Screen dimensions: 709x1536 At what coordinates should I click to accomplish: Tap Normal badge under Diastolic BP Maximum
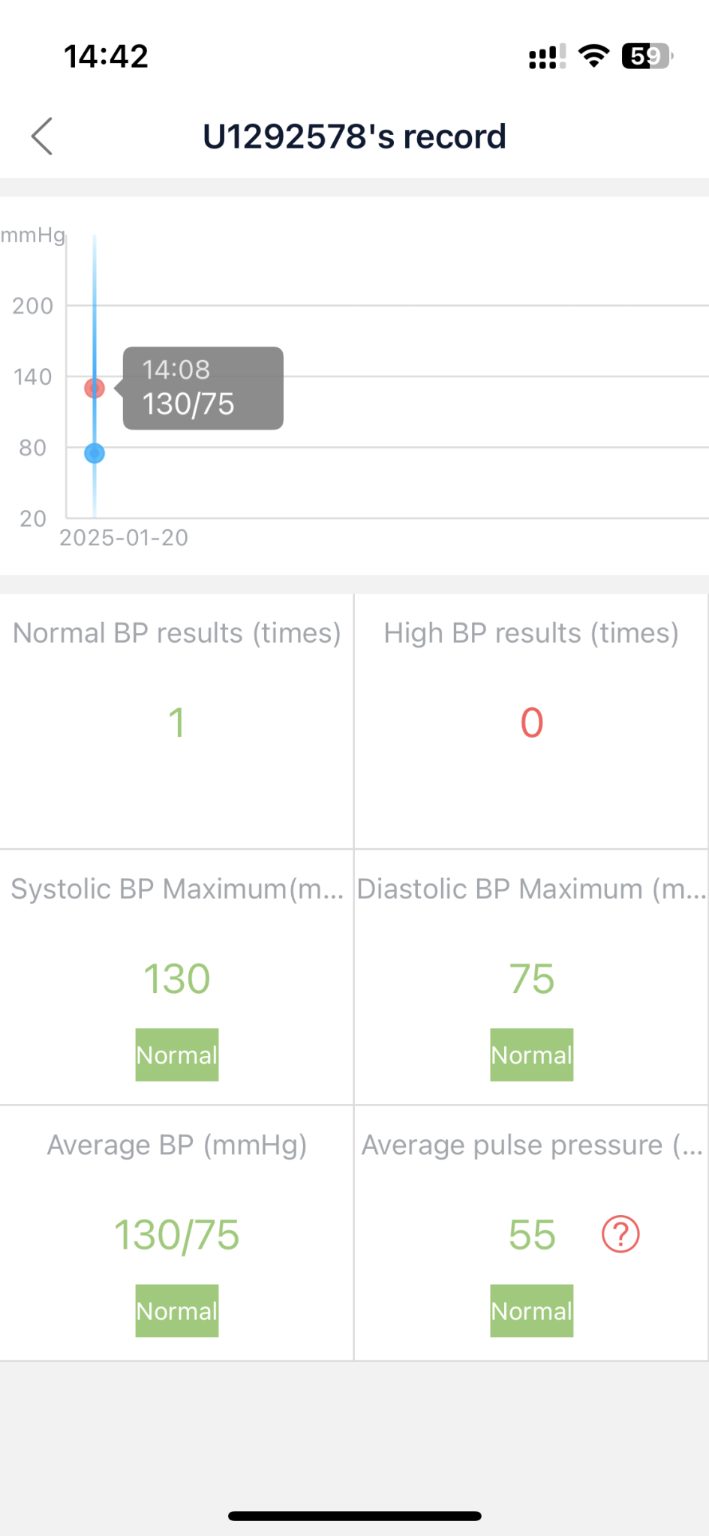(532, 1055)
